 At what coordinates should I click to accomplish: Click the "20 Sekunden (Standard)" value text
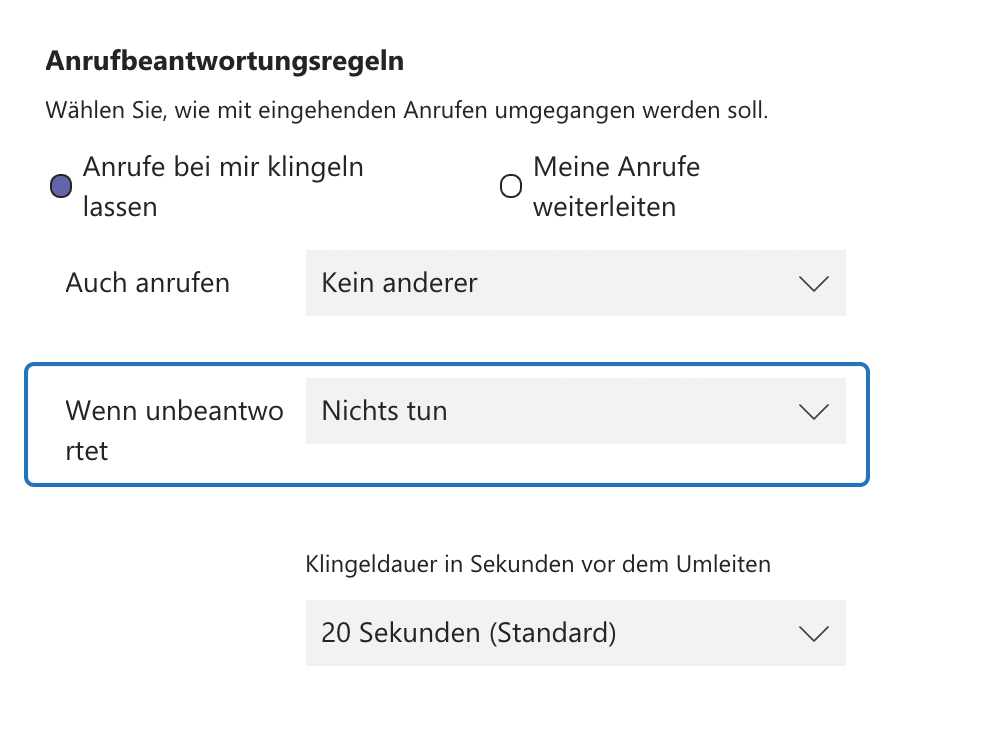coord(468,633)
